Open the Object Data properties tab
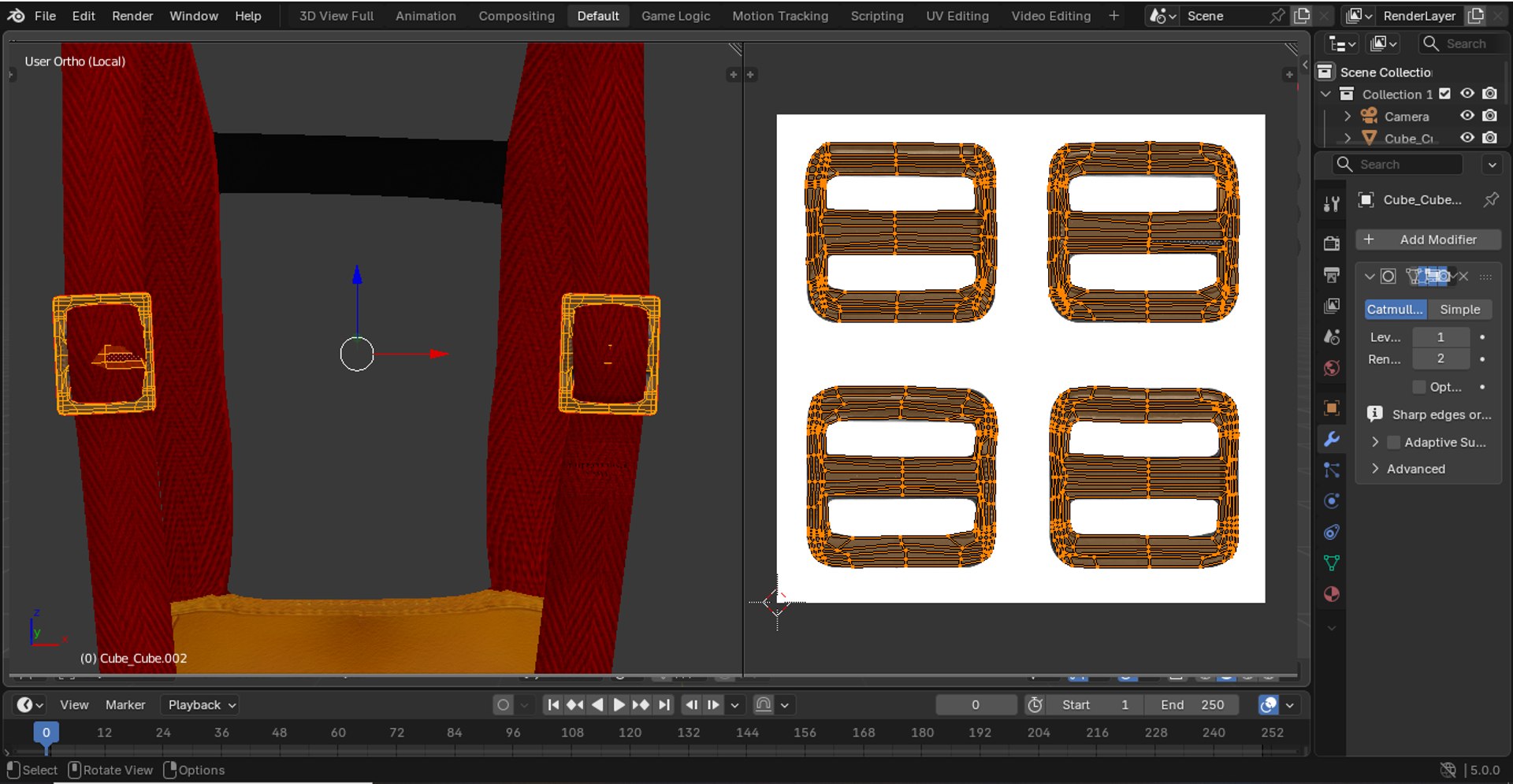Viewport: 1513px width, 784px height. tap(1332, 563)
